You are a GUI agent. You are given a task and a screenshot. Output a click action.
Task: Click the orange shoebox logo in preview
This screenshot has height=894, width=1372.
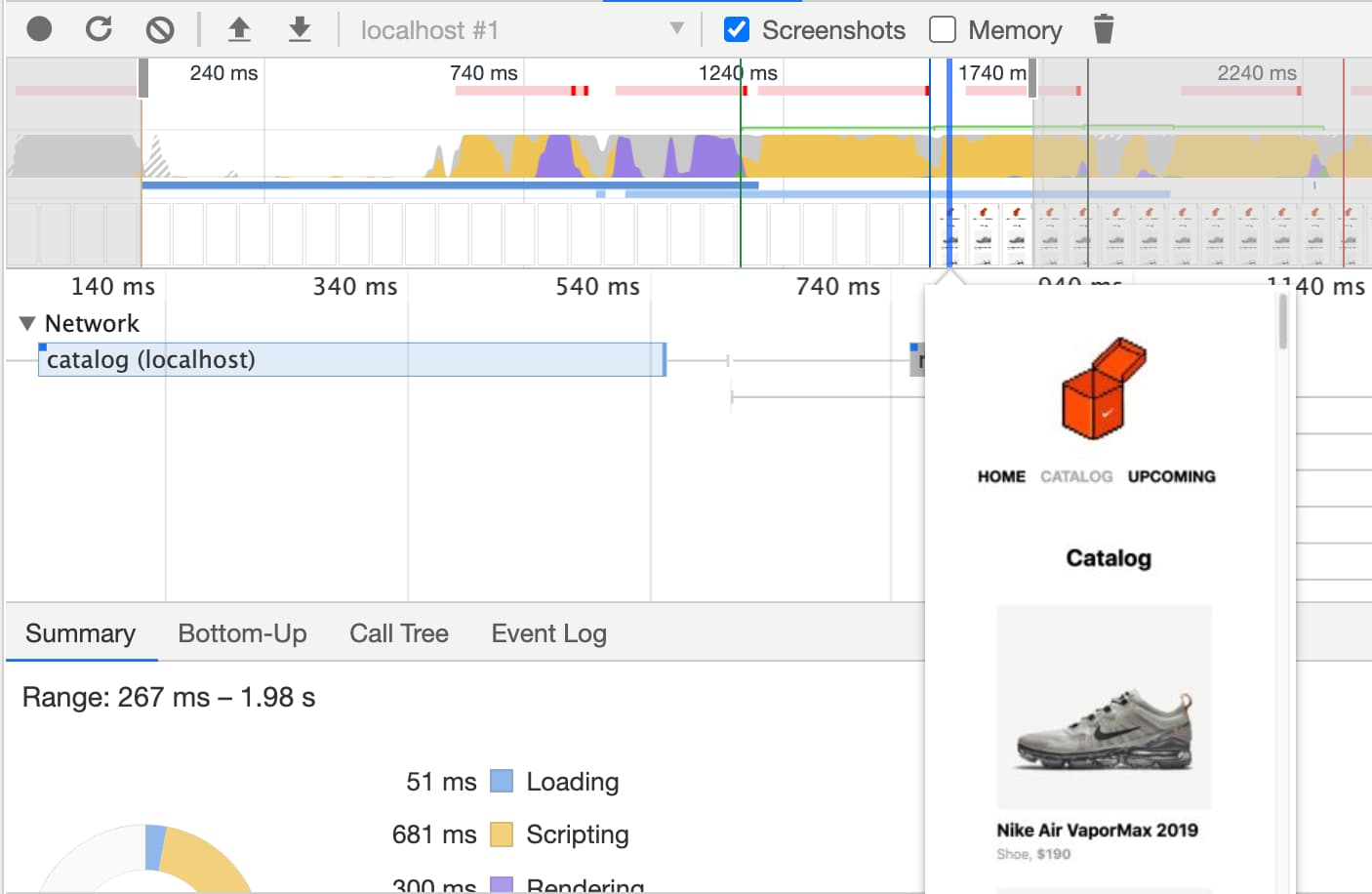tap(1104, 387)
